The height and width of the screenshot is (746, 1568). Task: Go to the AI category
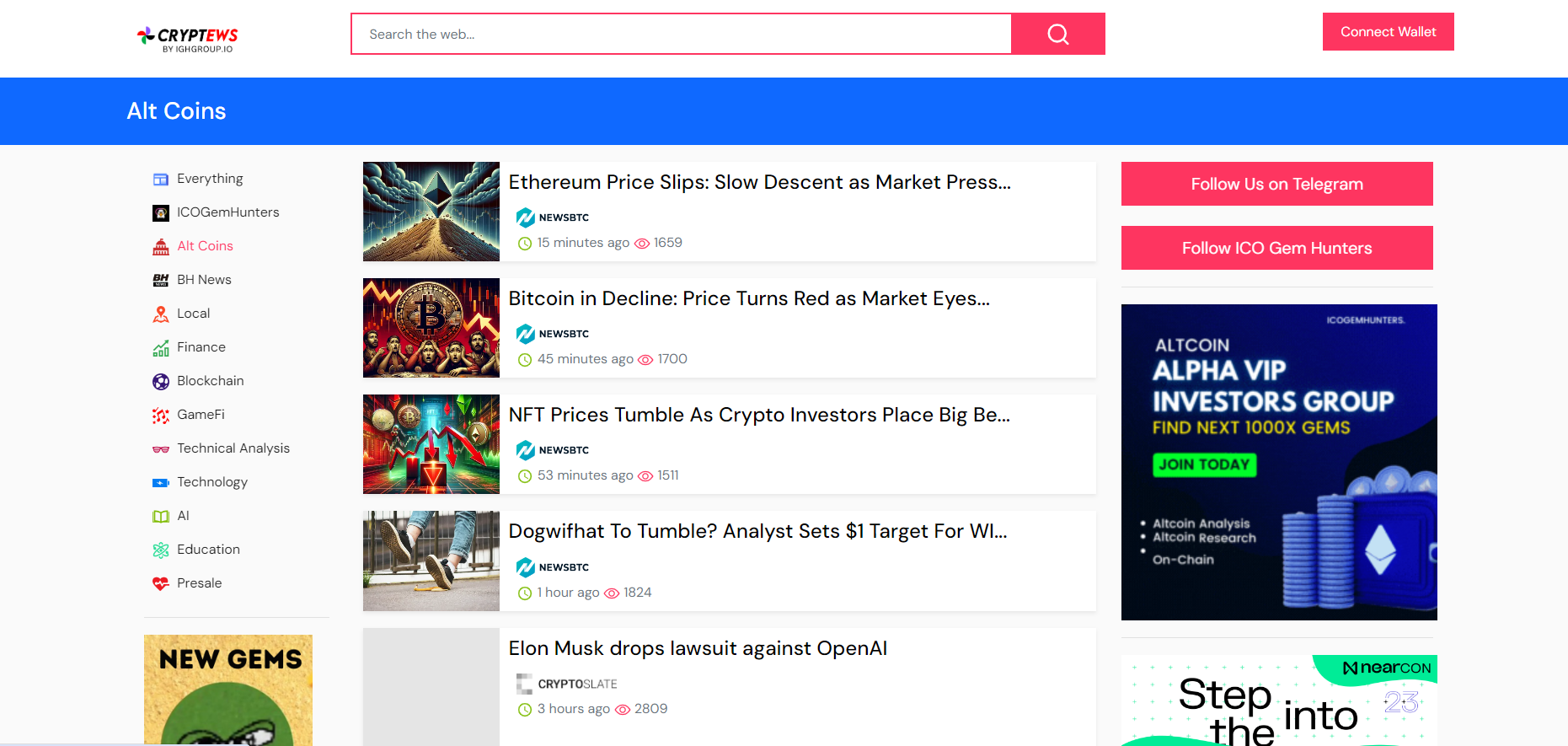183,516
